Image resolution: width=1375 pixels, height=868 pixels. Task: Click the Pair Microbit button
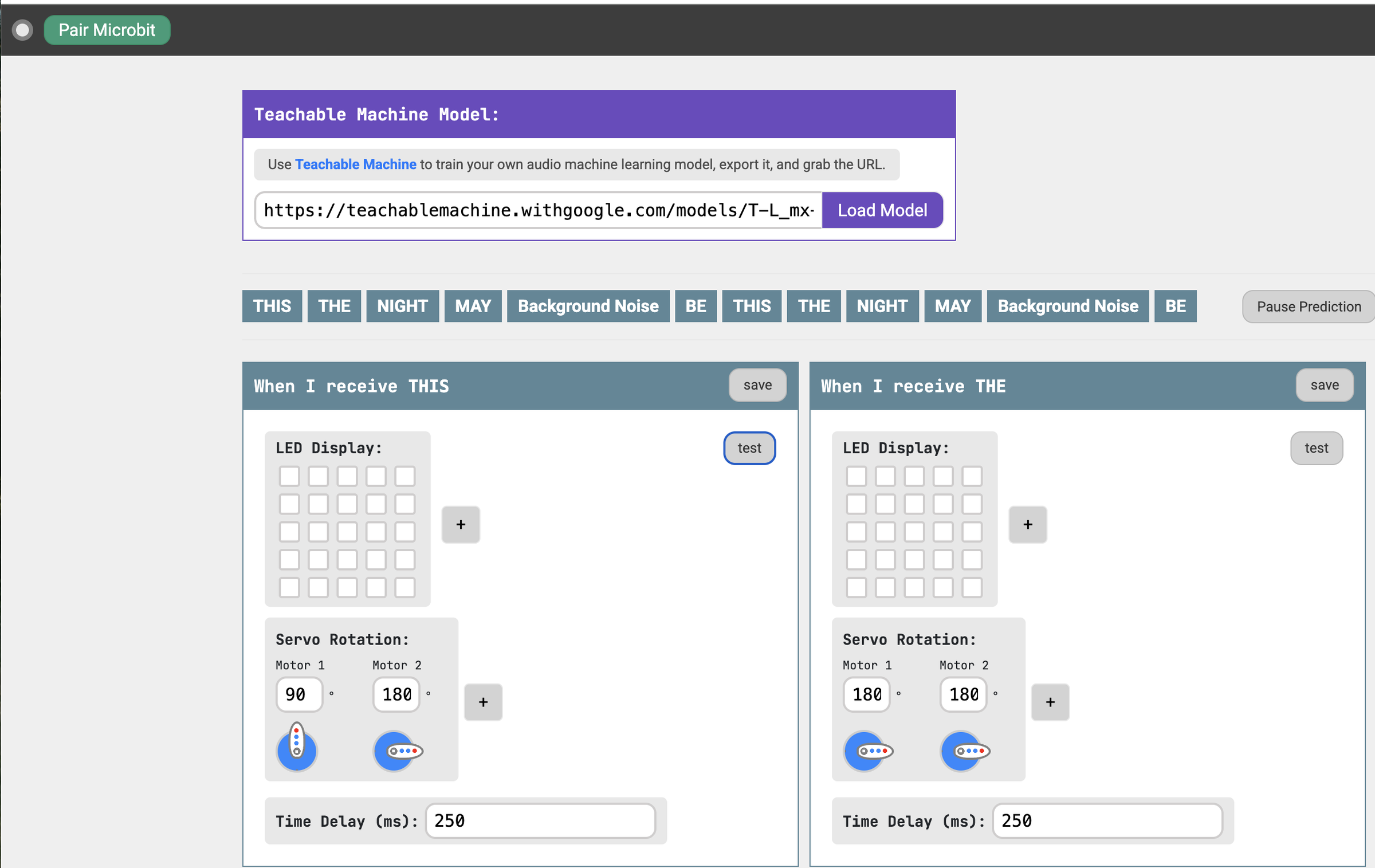click(107, 30)
